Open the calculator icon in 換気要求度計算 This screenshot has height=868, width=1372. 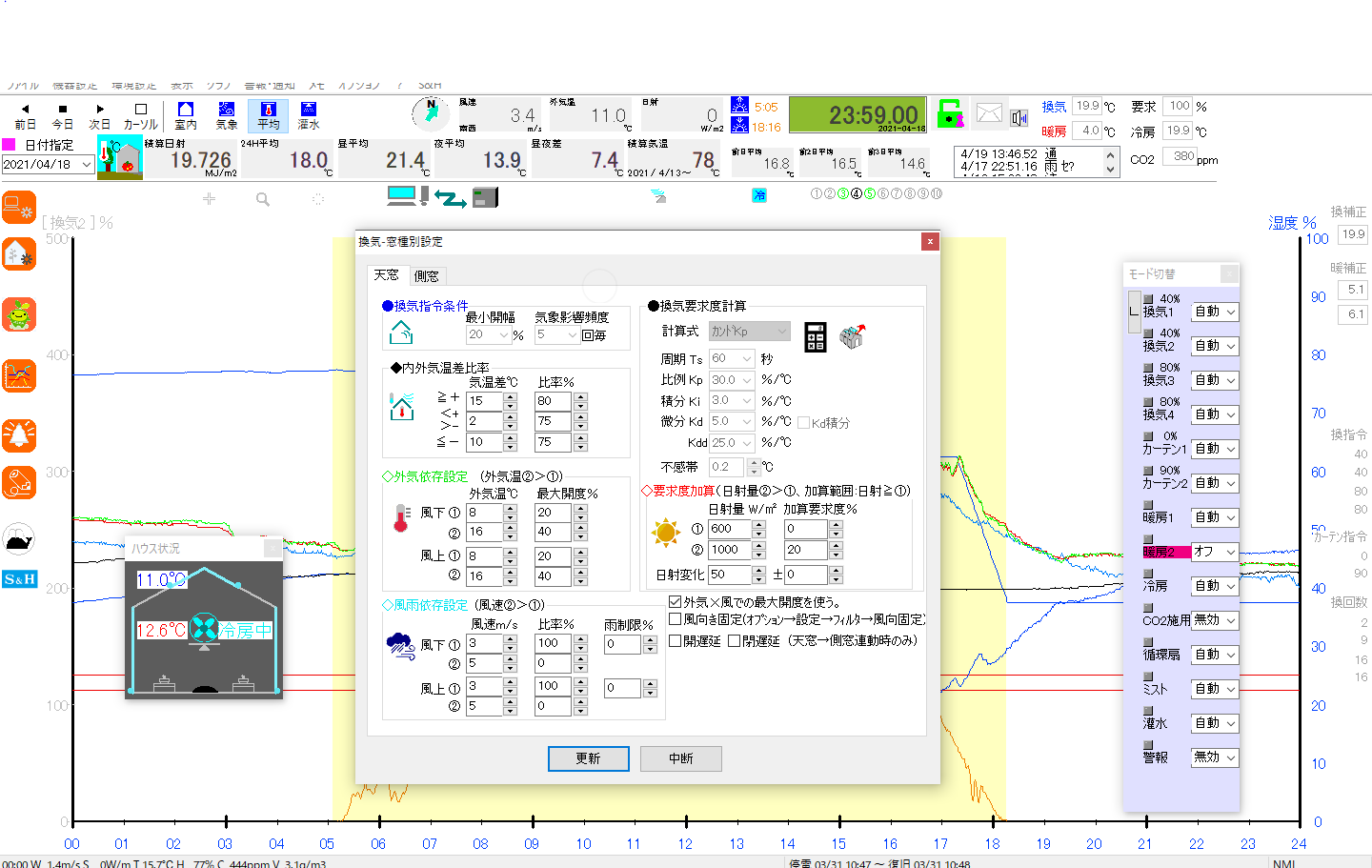pos(816,336)
